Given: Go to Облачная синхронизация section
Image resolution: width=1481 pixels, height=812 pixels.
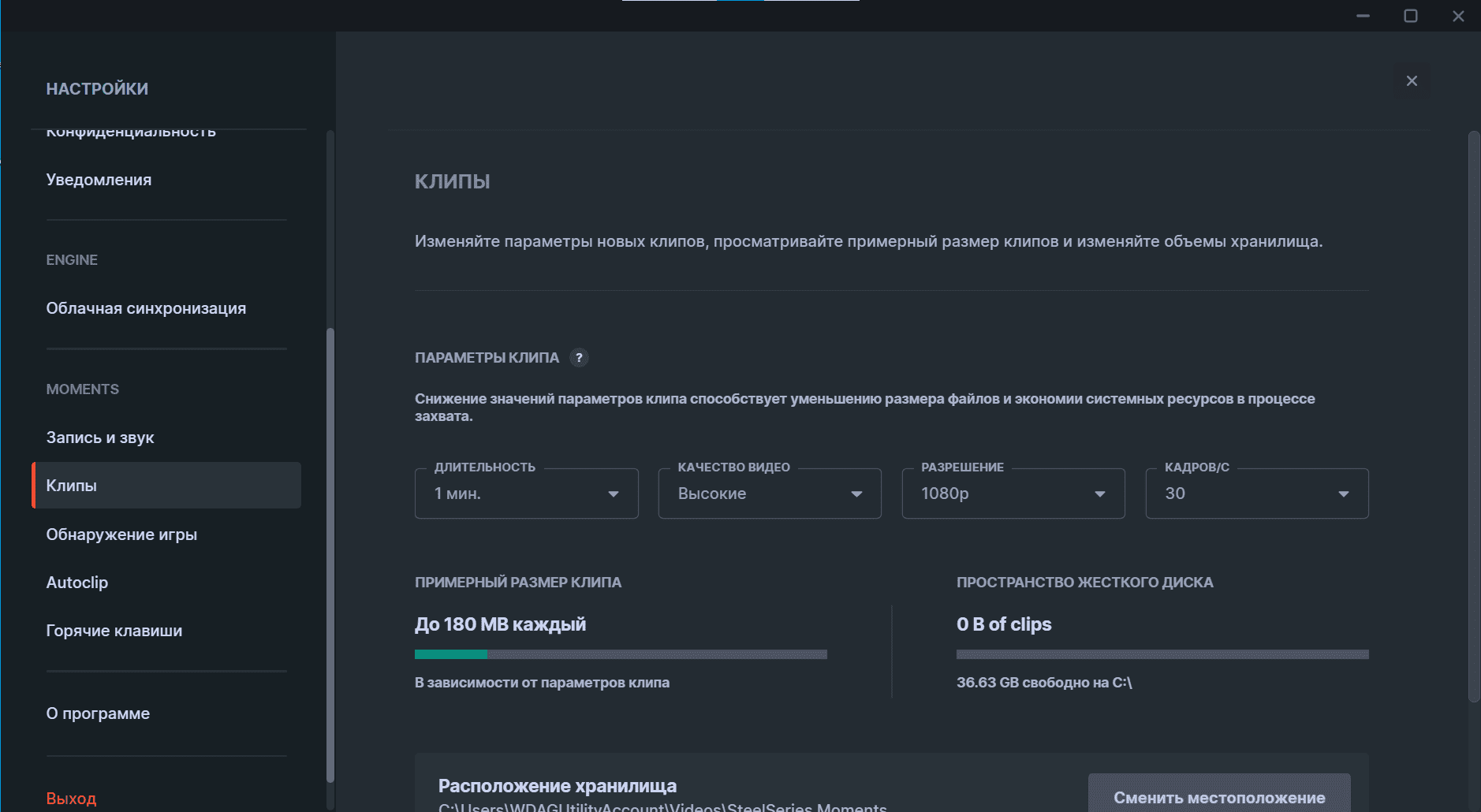Looking at the screenshot, I should pyautogui.click(x=146, y=308).
